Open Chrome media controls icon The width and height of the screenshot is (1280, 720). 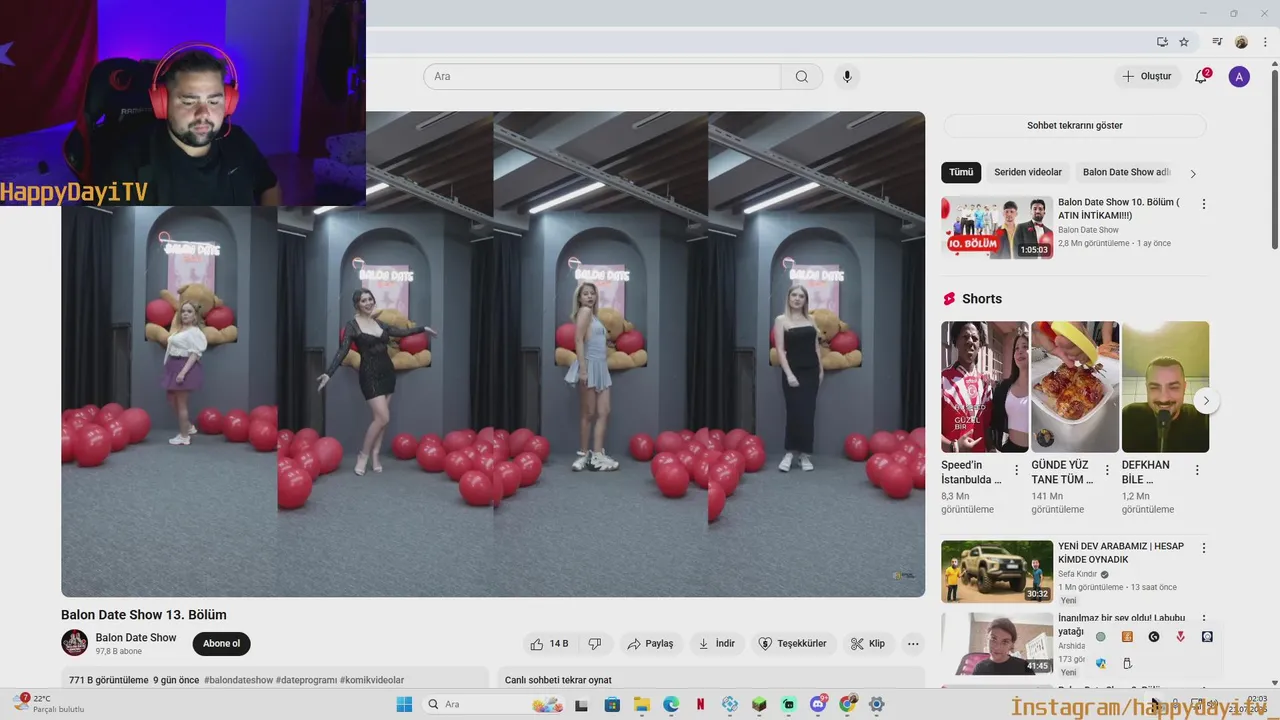point(1217,42)
